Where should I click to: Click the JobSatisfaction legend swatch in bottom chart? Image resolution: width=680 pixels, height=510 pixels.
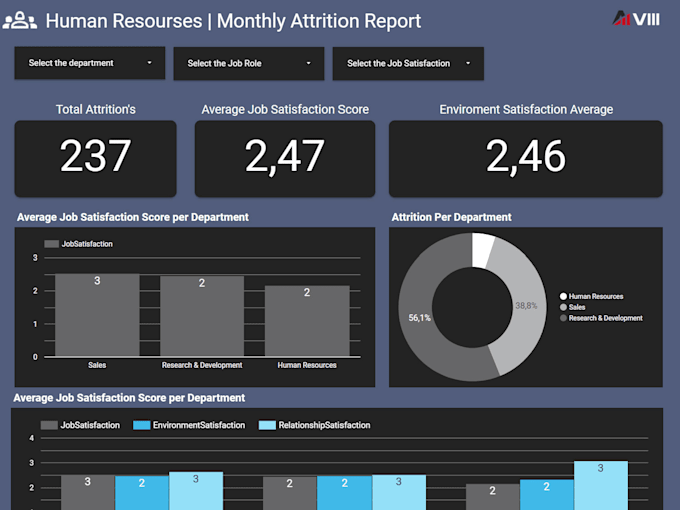[x=49, y=425]
